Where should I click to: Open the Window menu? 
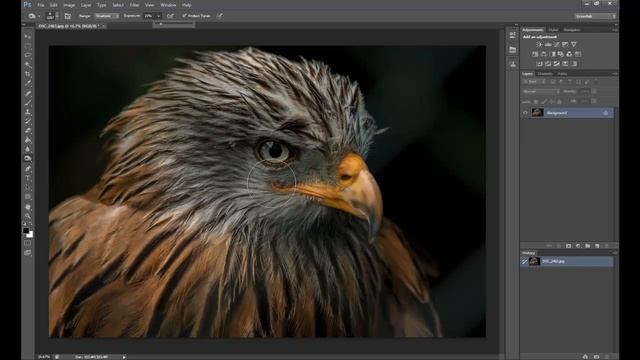(168, 5)
